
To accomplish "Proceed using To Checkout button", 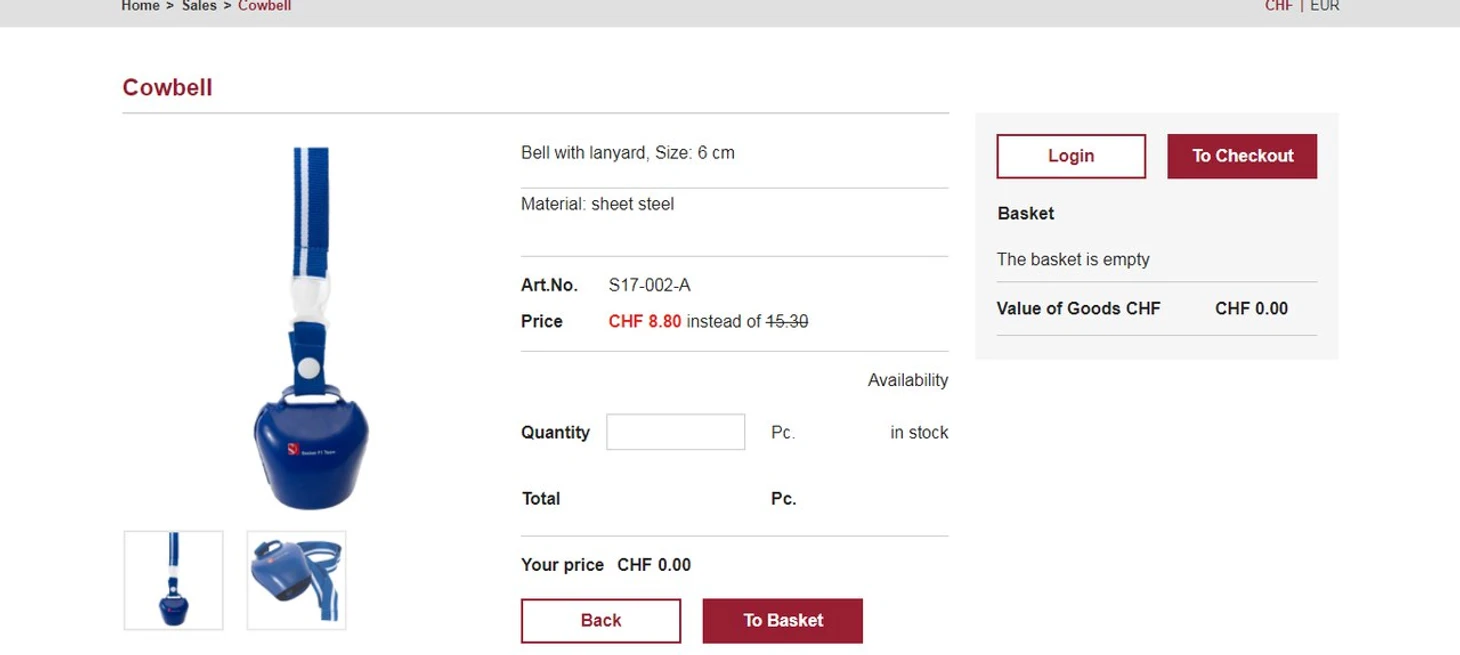I will [1241, 156].
